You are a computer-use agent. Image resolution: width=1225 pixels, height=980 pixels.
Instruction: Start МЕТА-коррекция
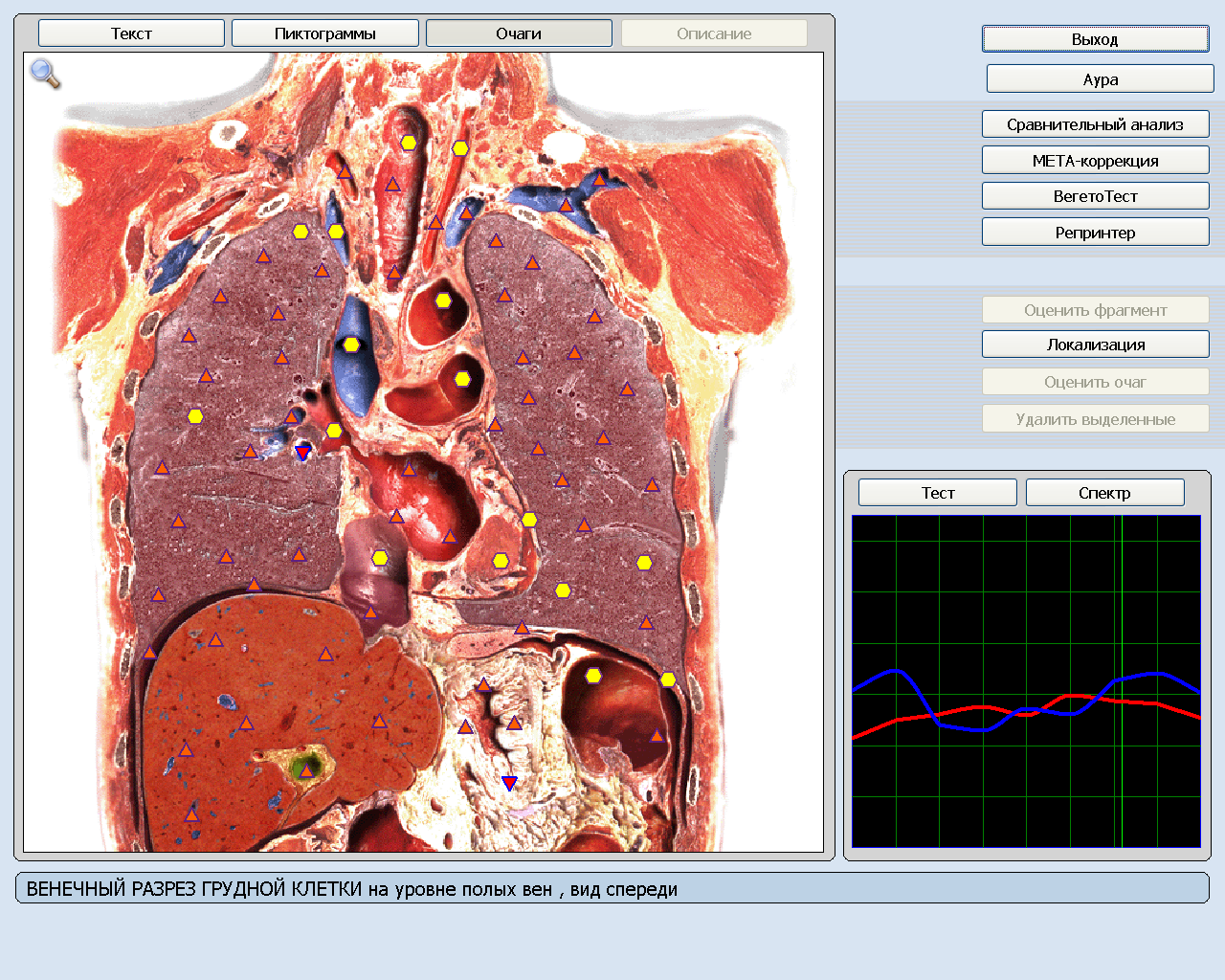pos(1095,161)
